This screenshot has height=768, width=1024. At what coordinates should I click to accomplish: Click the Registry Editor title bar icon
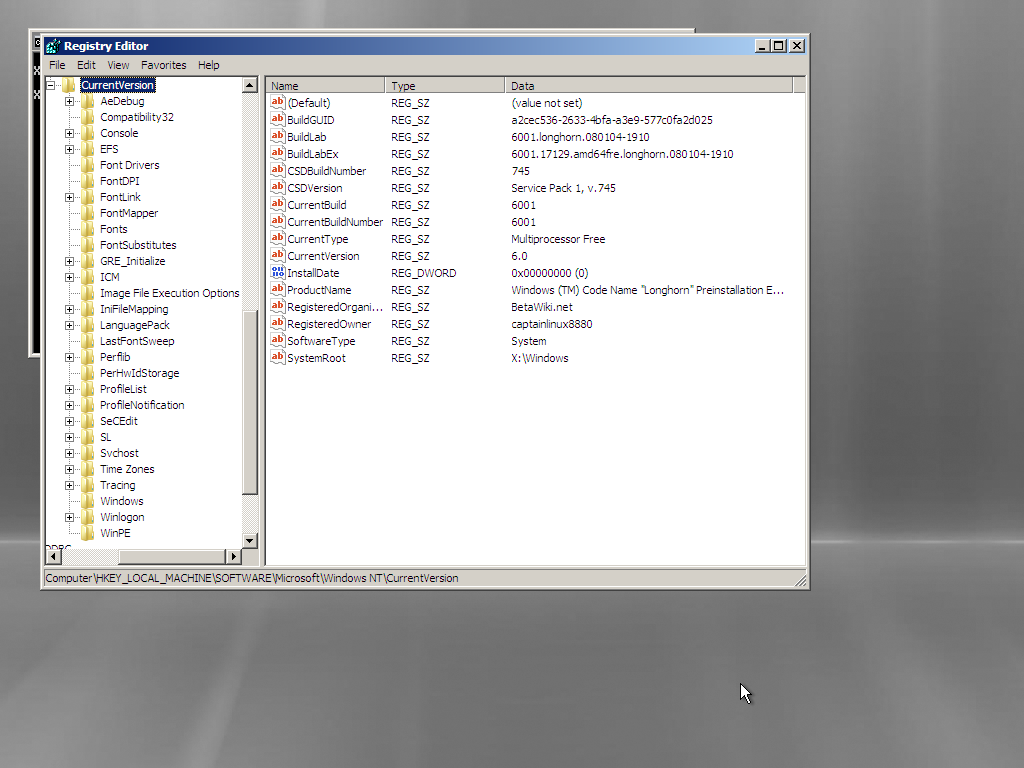[x=53, y=46]
